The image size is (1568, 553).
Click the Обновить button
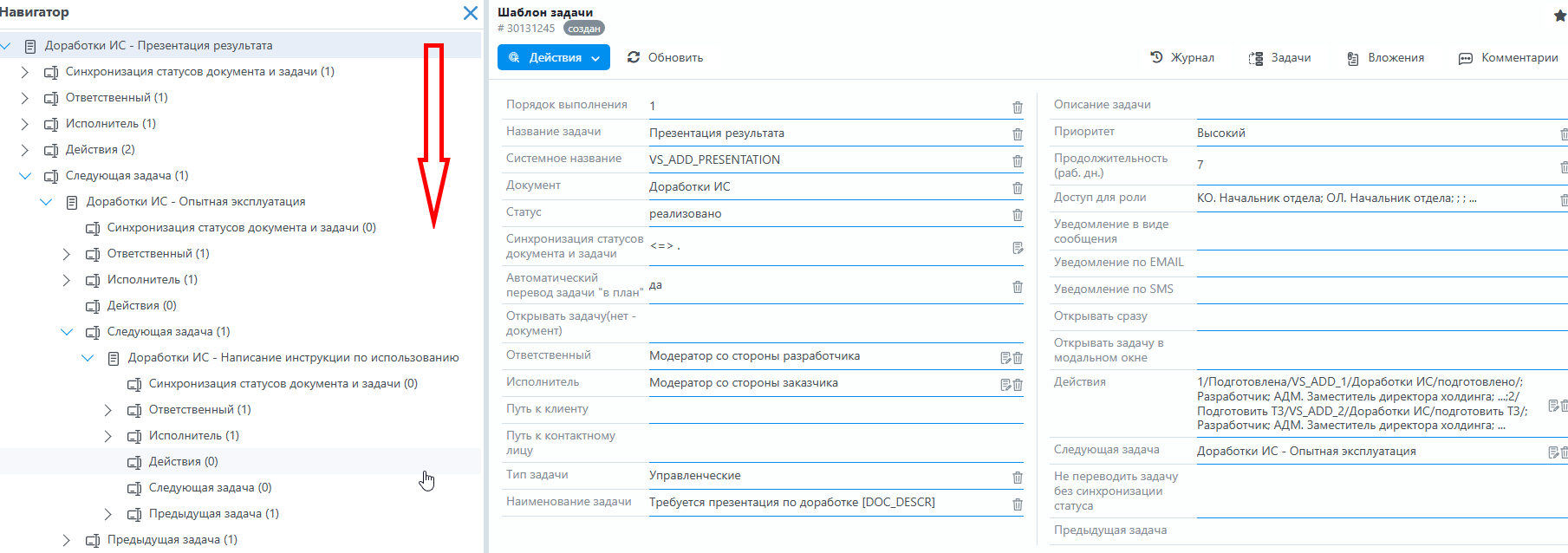(665, 58)
